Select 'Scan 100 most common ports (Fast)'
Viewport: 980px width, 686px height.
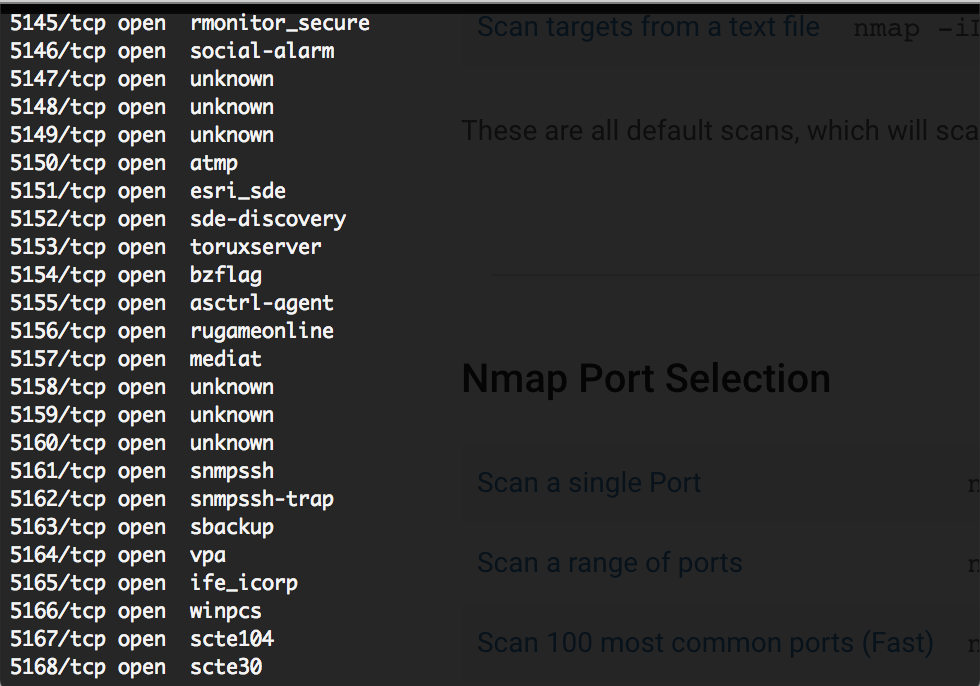point(705,643)
